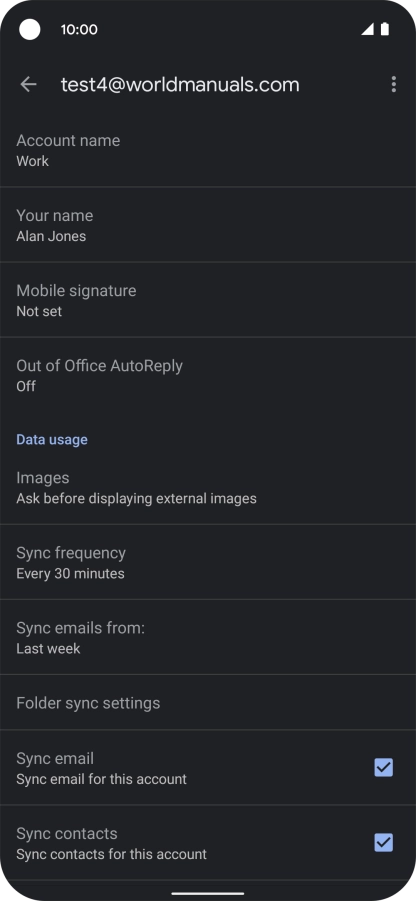
Task: Tap the battery status icon
Action: tap(385, 29)
